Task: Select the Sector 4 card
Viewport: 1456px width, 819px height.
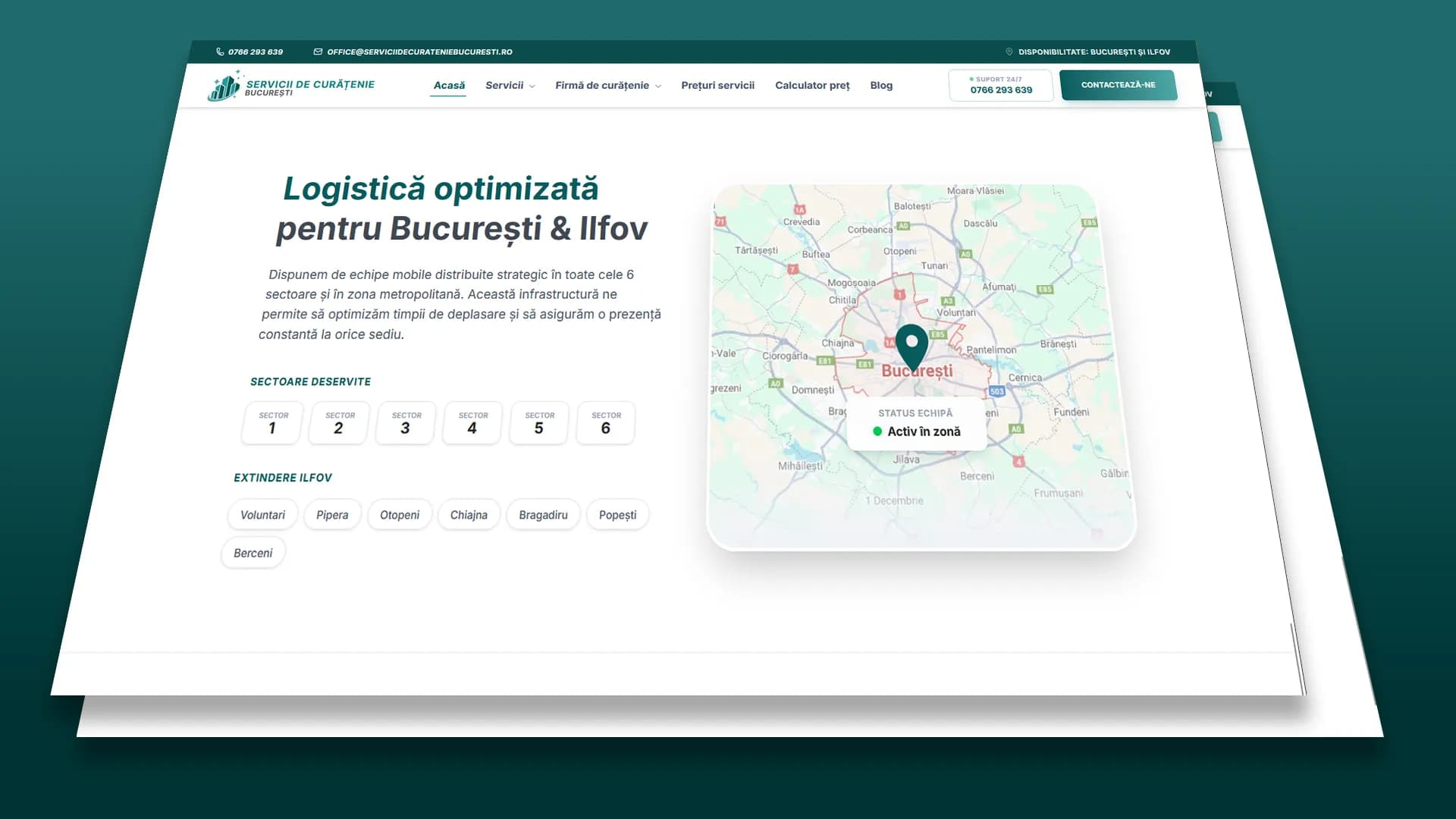Action: pyautogui.click(x=472, y=422)
